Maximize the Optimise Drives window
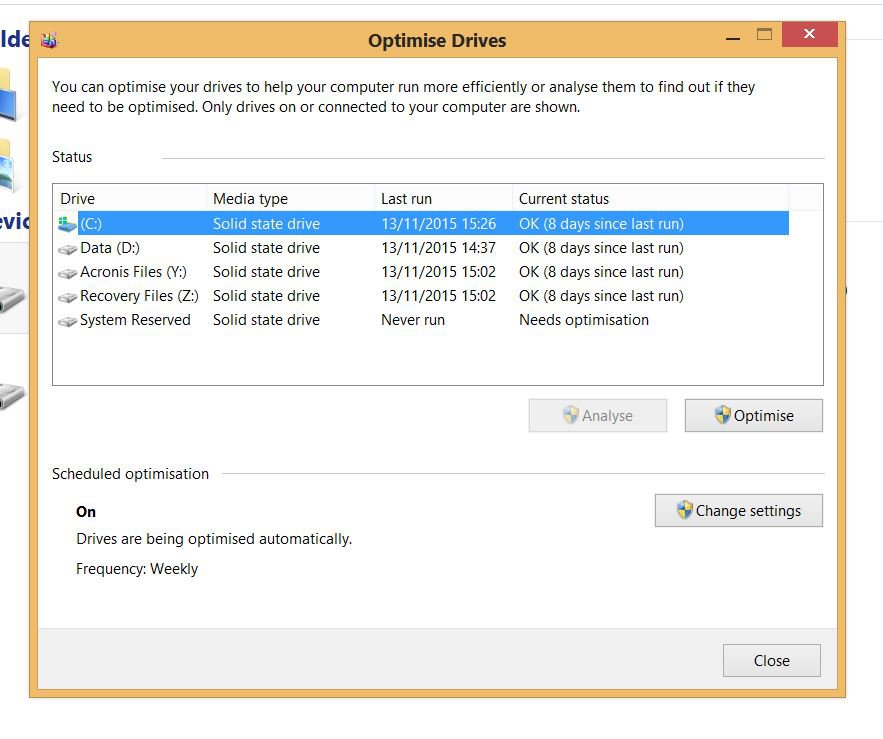Image resolution: width=883 pixels, height=739 pixels. point(765,35)
